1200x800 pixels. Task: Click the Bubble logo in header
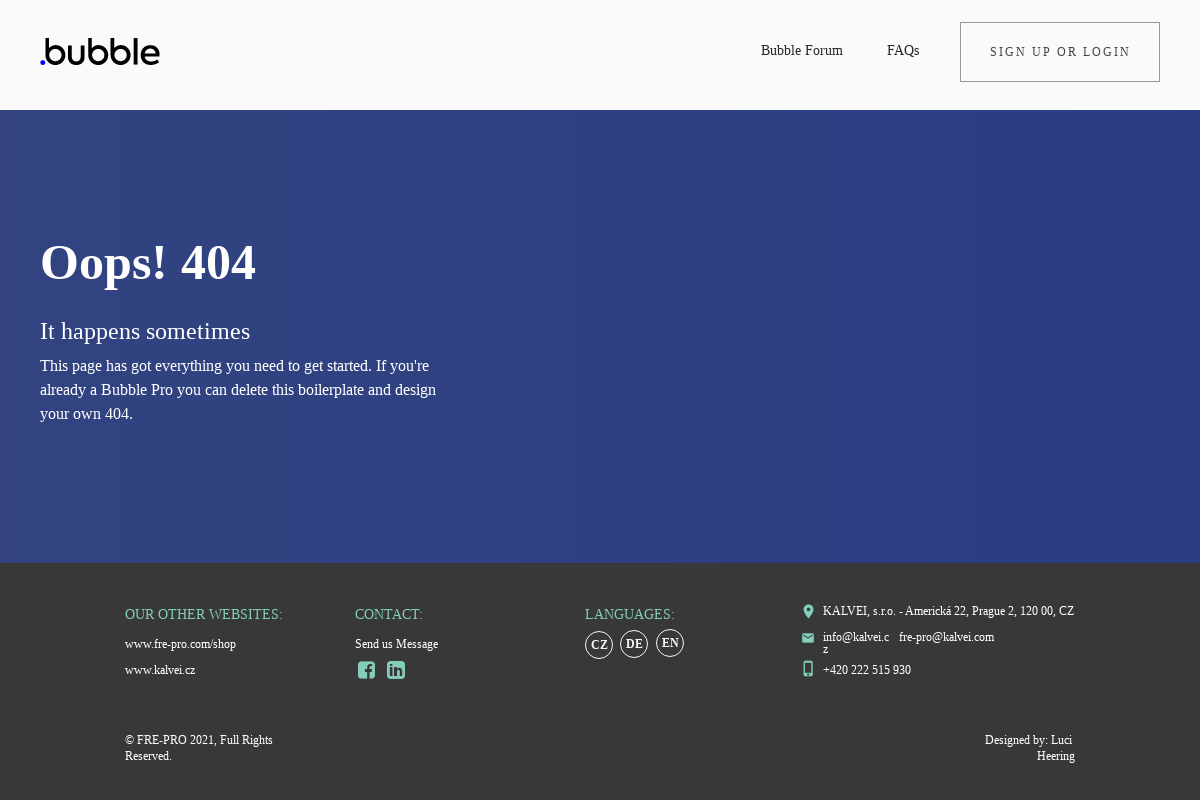click(x=100, y=52)
